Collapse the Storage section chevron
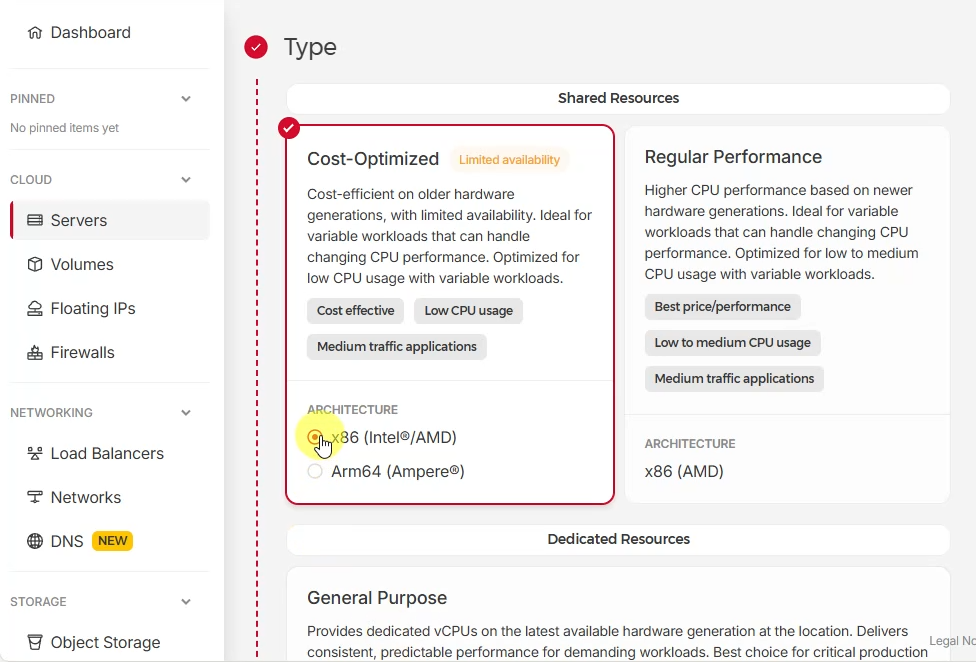The image size is (976, 662). tap(186, 602)
